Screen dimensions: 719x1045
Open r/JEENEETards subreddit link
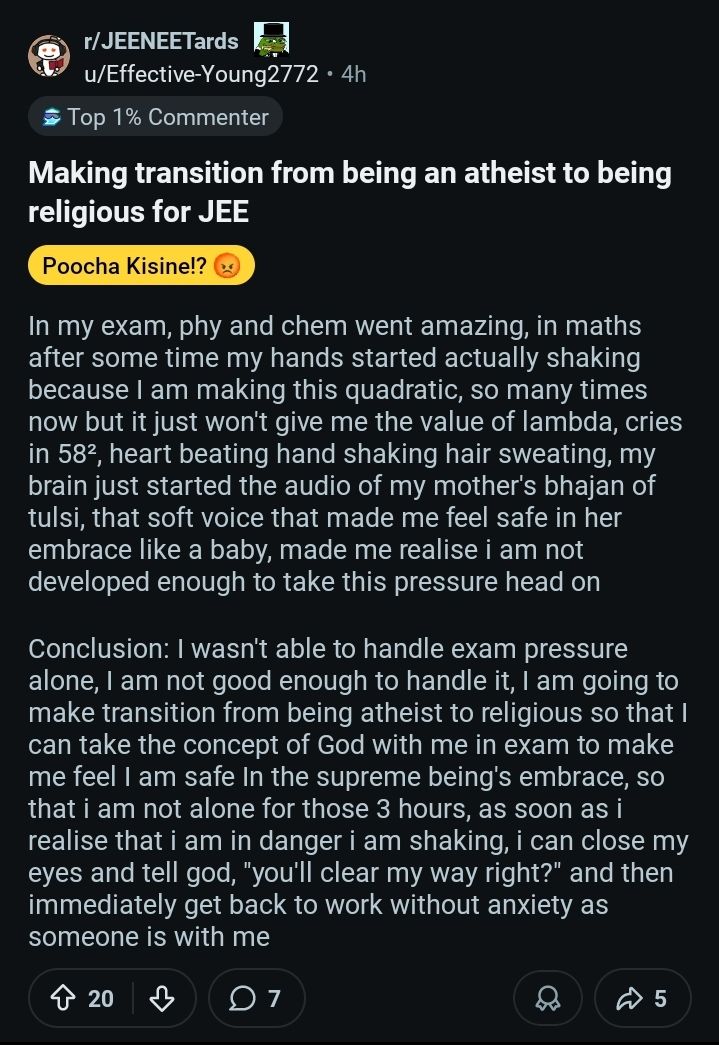(160, 41)
